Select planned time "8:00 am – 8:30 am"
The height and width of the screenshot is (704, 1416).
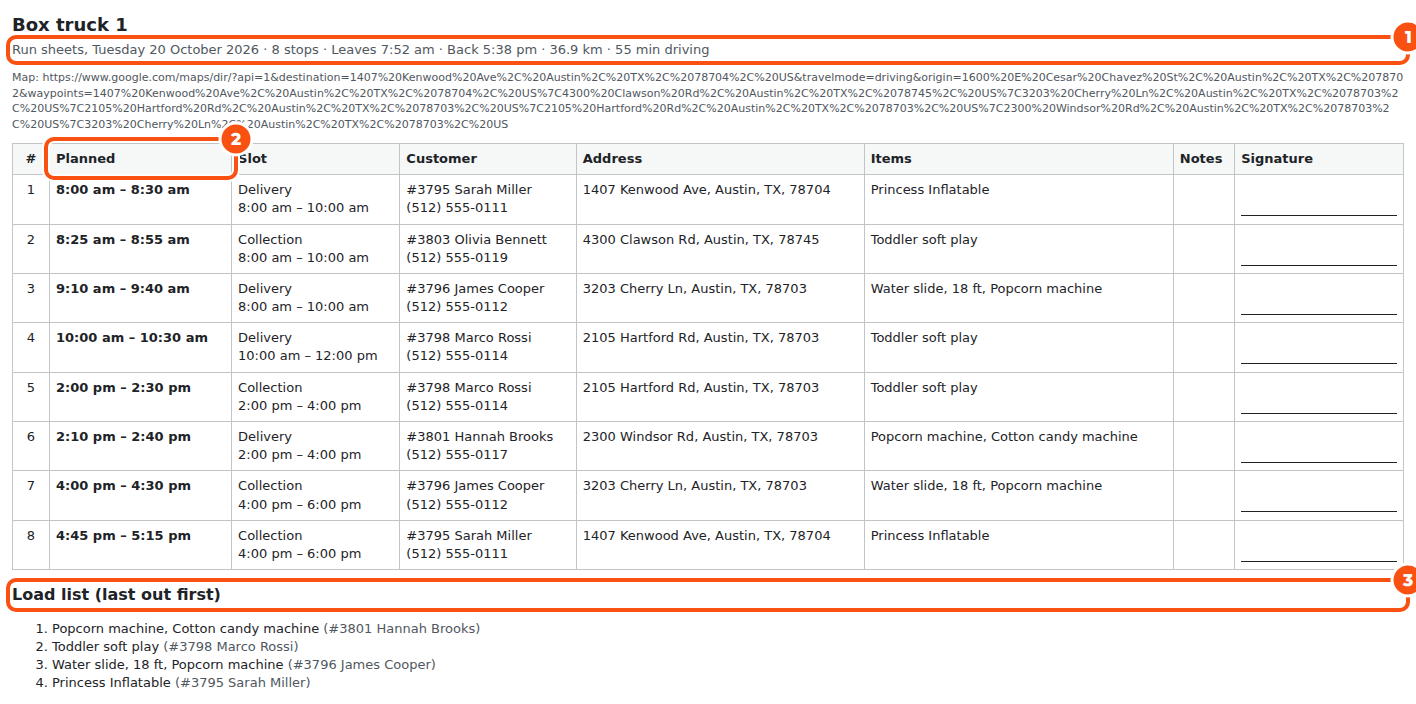point(122,189)
